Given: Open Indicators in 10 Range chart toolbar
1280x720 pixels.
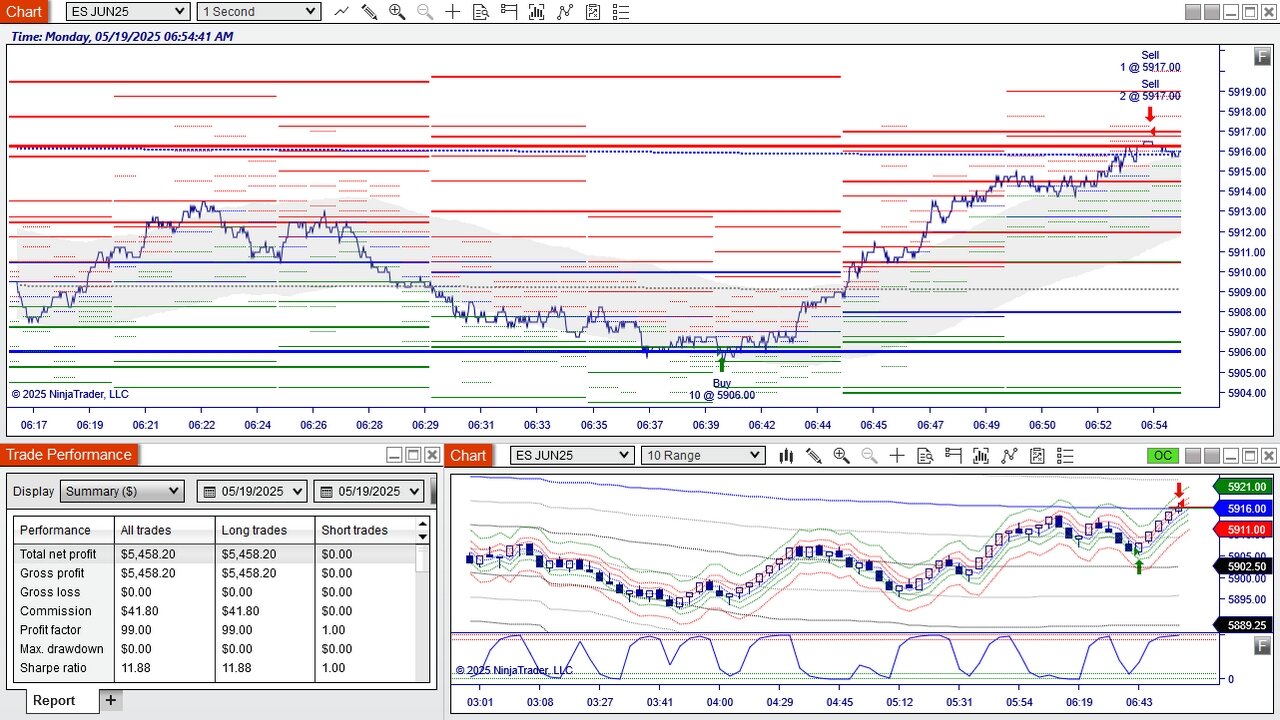Looking at the screenshot, I should pyautogui.click(x=981, y=456).
